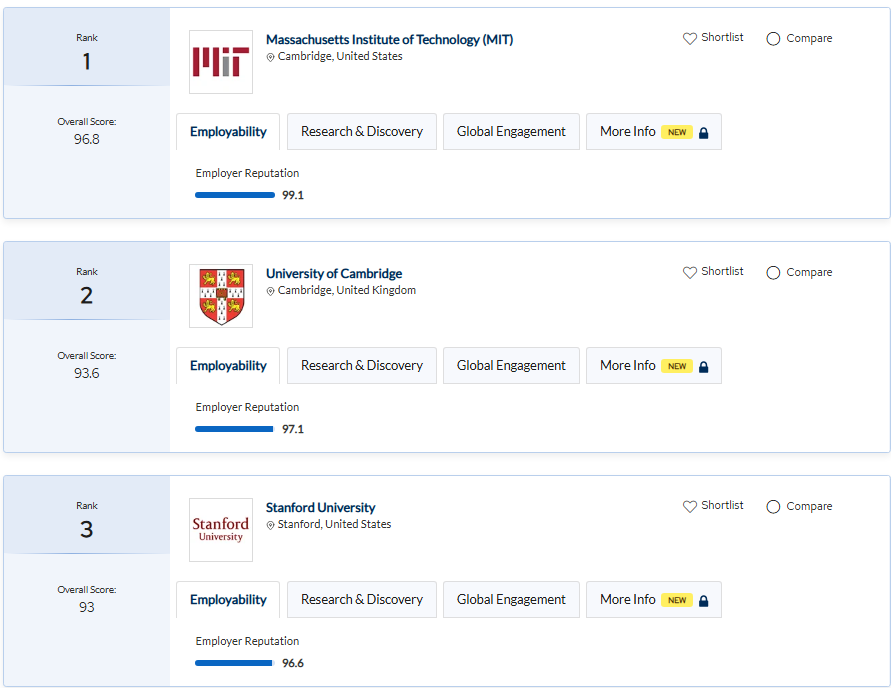Click the Cambridge, United States location text
Image resolution: width=891 pixels, height=688 pixels.
340,56
